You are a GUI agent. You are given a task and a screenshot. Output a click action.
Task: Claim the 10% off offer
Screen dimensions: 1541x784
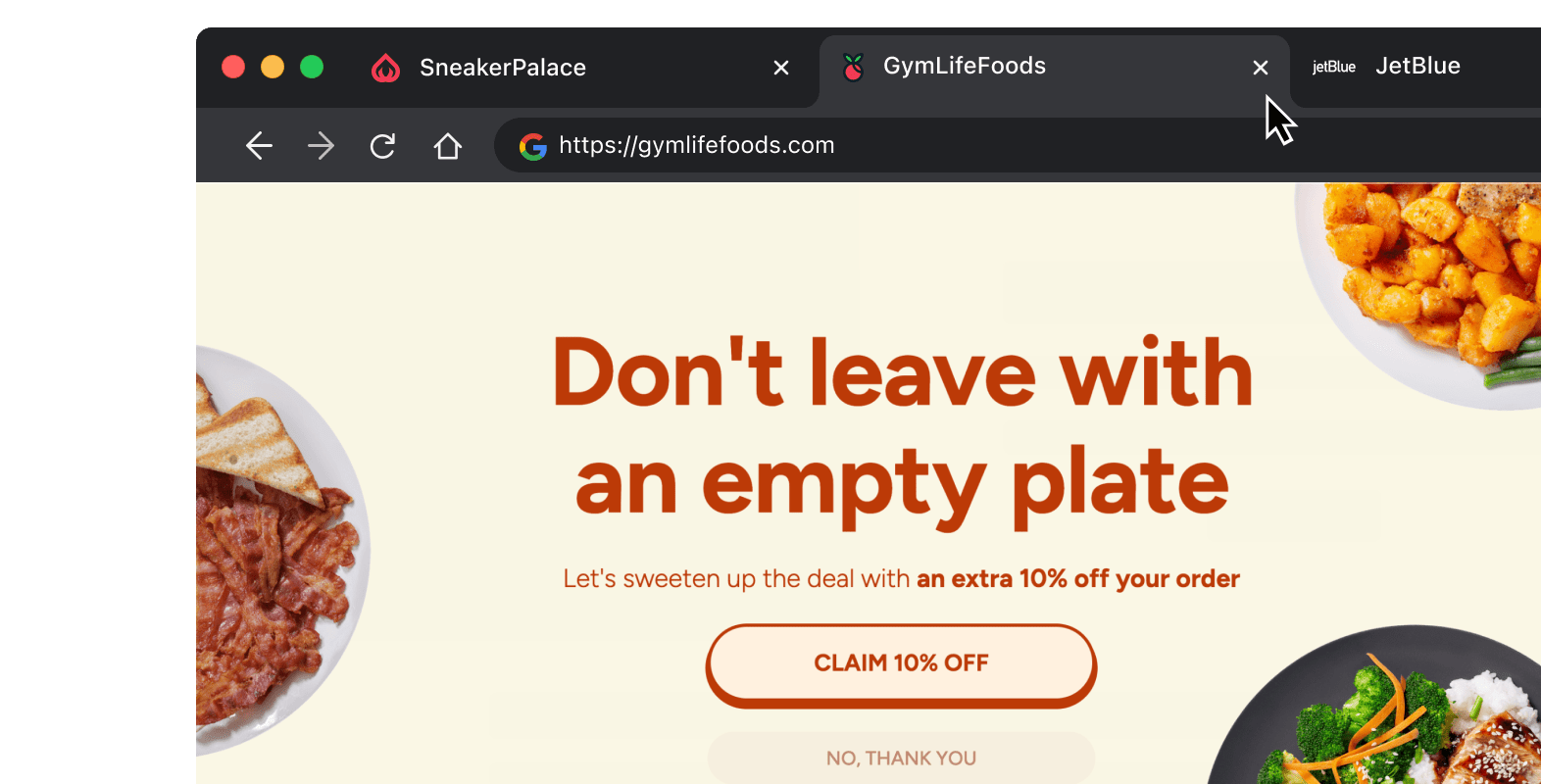(901, 663)
